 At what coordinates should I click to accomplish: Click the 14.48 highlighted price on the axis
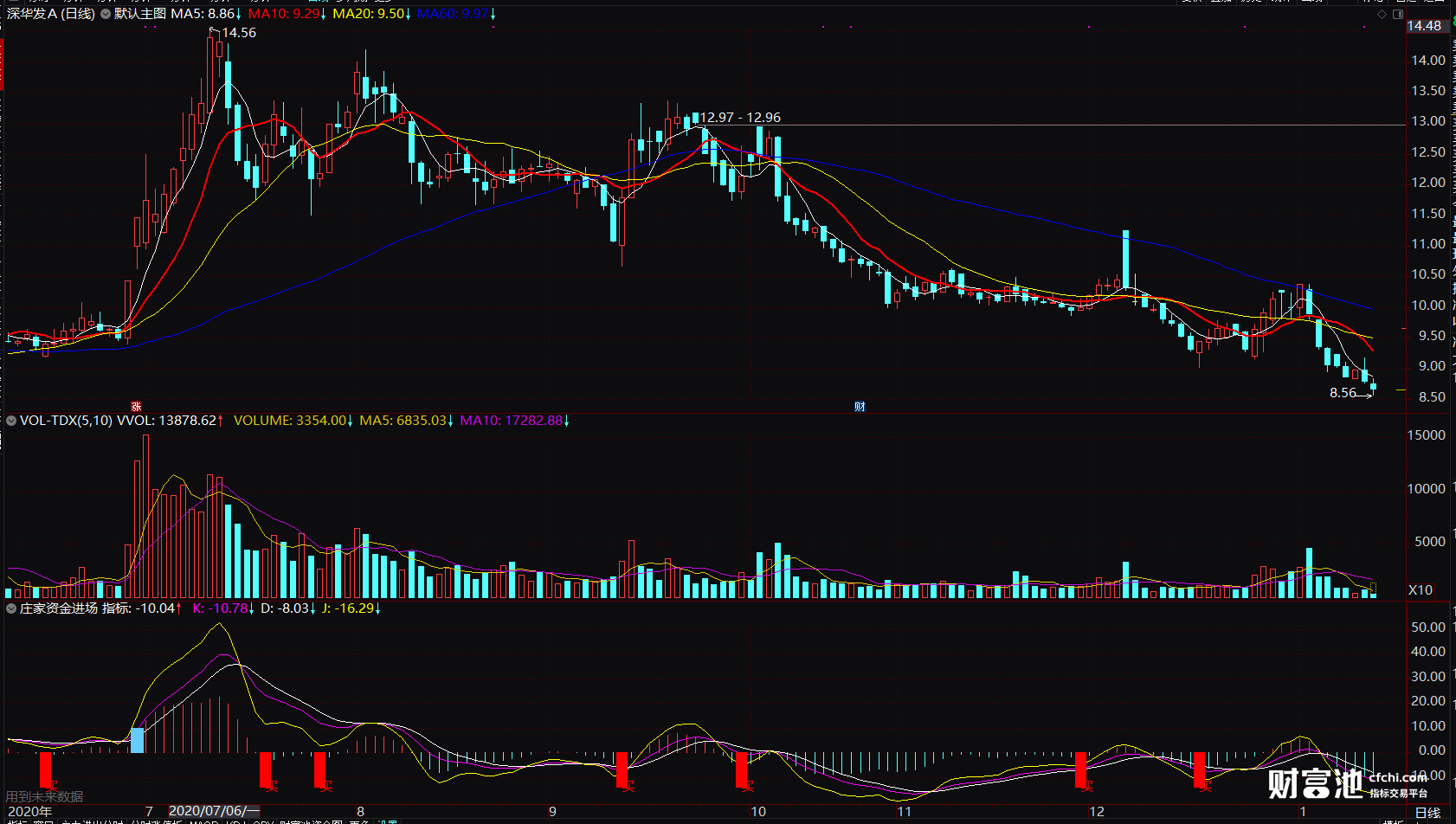1425,26
